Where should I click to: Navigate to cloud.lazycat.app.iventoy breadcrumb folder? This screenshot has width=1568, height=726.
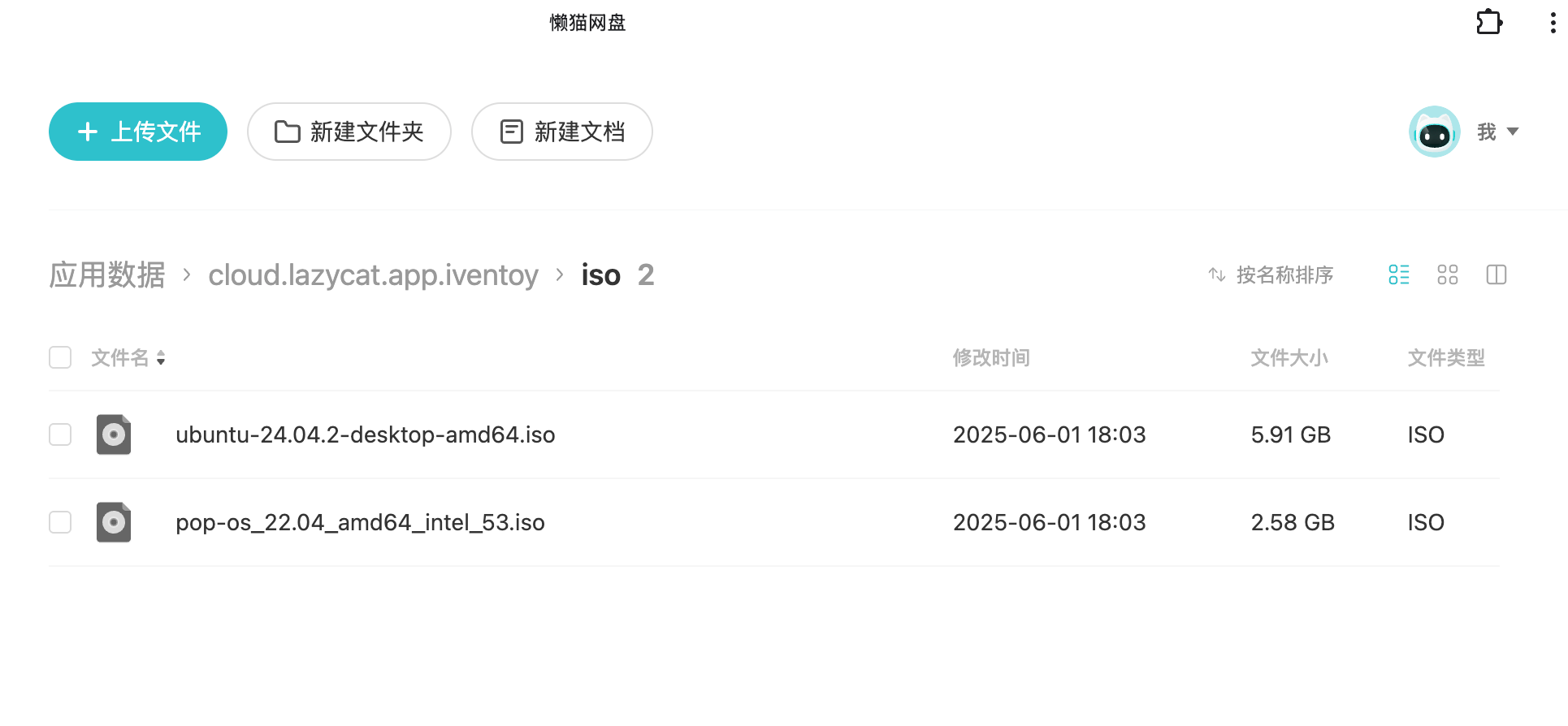click(373, 275)
